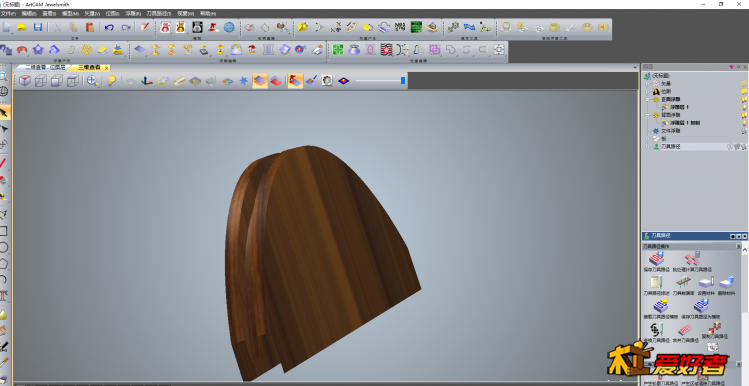Expand the 矢量 tree node
This screenshot has height=386, width=749.
[x=648, y=84]
